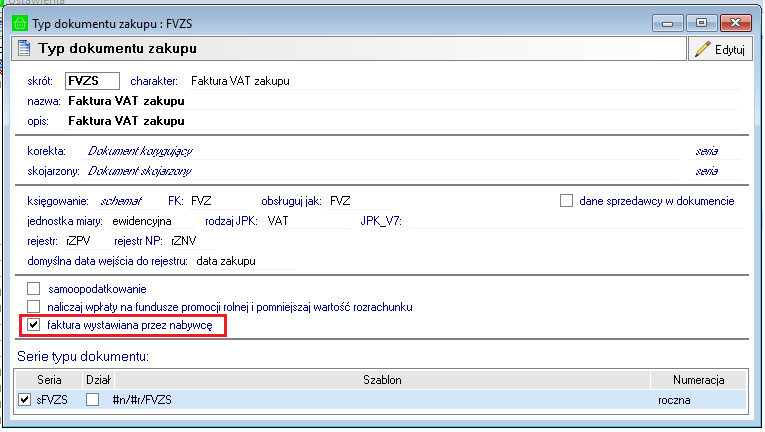Click the skrót field containing FVZS
The height and width of the screenshot is (432, 765).
(x=92, y=81)
